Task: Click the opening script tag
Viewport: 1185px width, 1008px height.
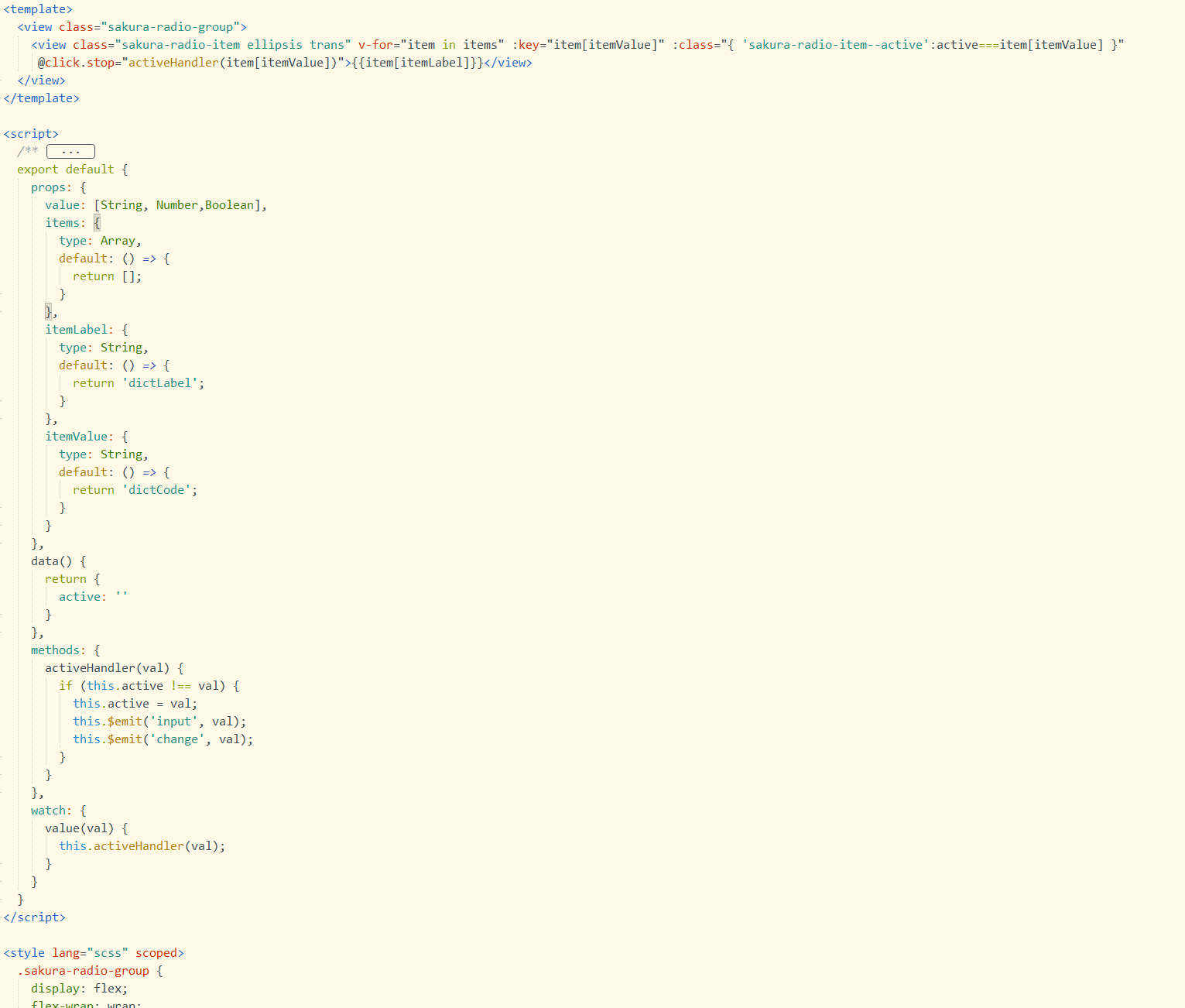Action: click(31, 134)
